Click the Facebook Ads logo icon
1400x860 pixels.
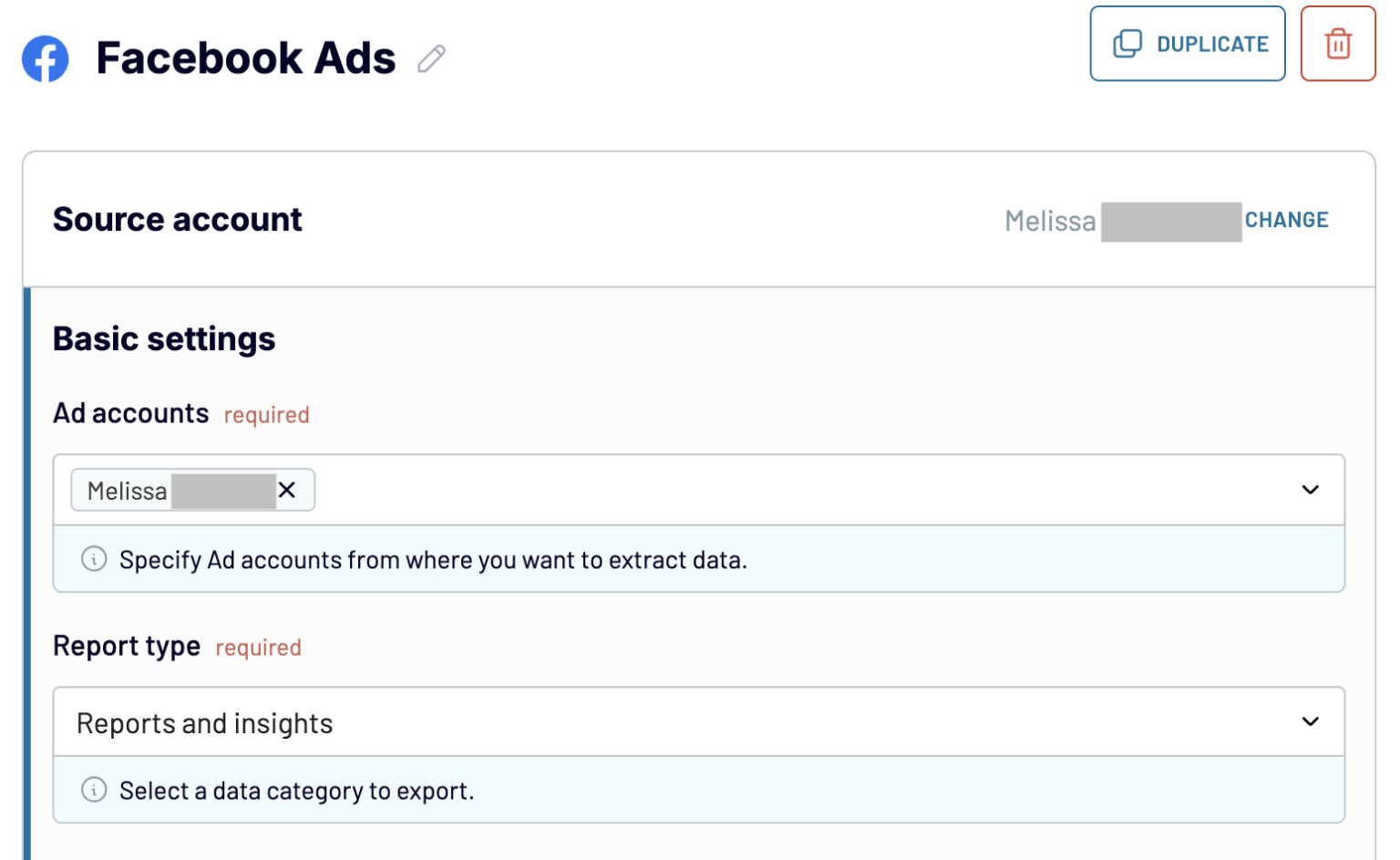point(45,57)
